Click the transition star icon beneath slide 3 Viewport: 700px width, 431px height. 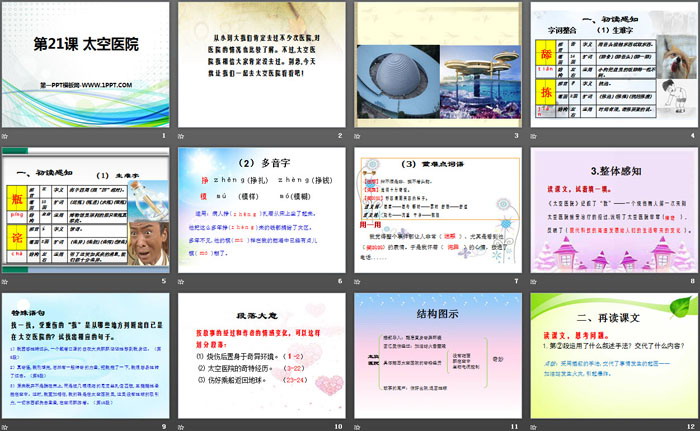pyautogui.click(x=358, y=135)
